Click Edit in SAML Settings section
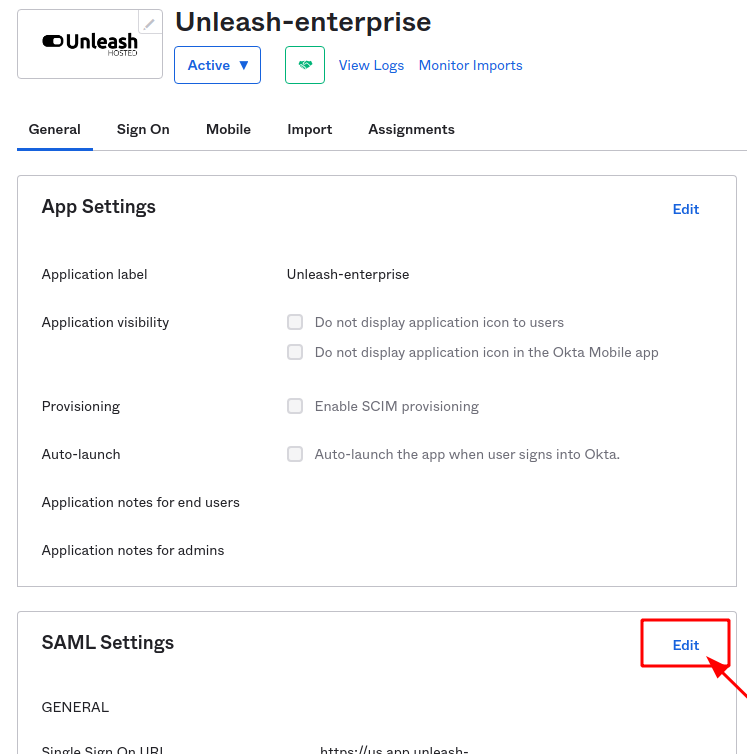This screenshot has height=754, width=747. [x=686, y=645]
